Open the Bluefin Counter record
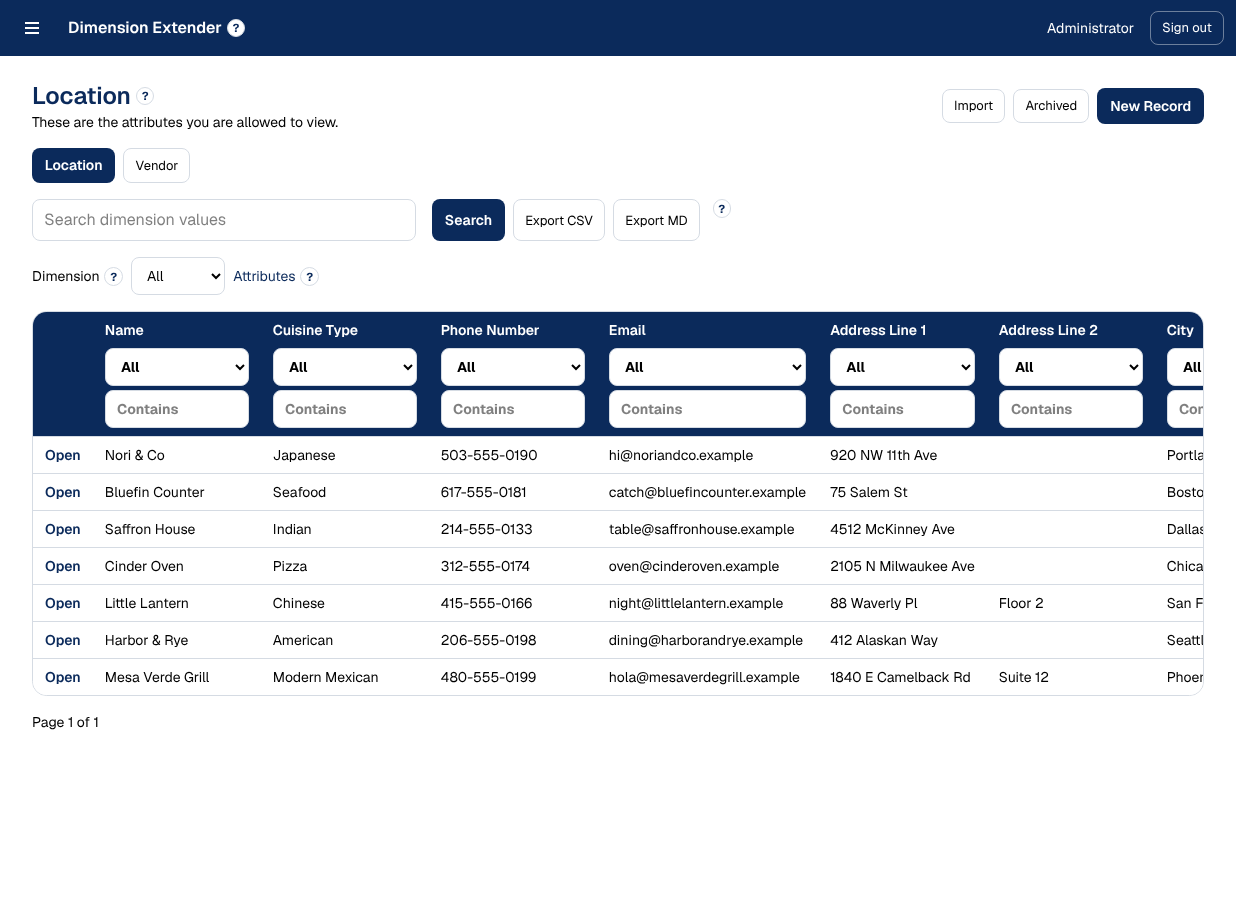 coord(62,492)
